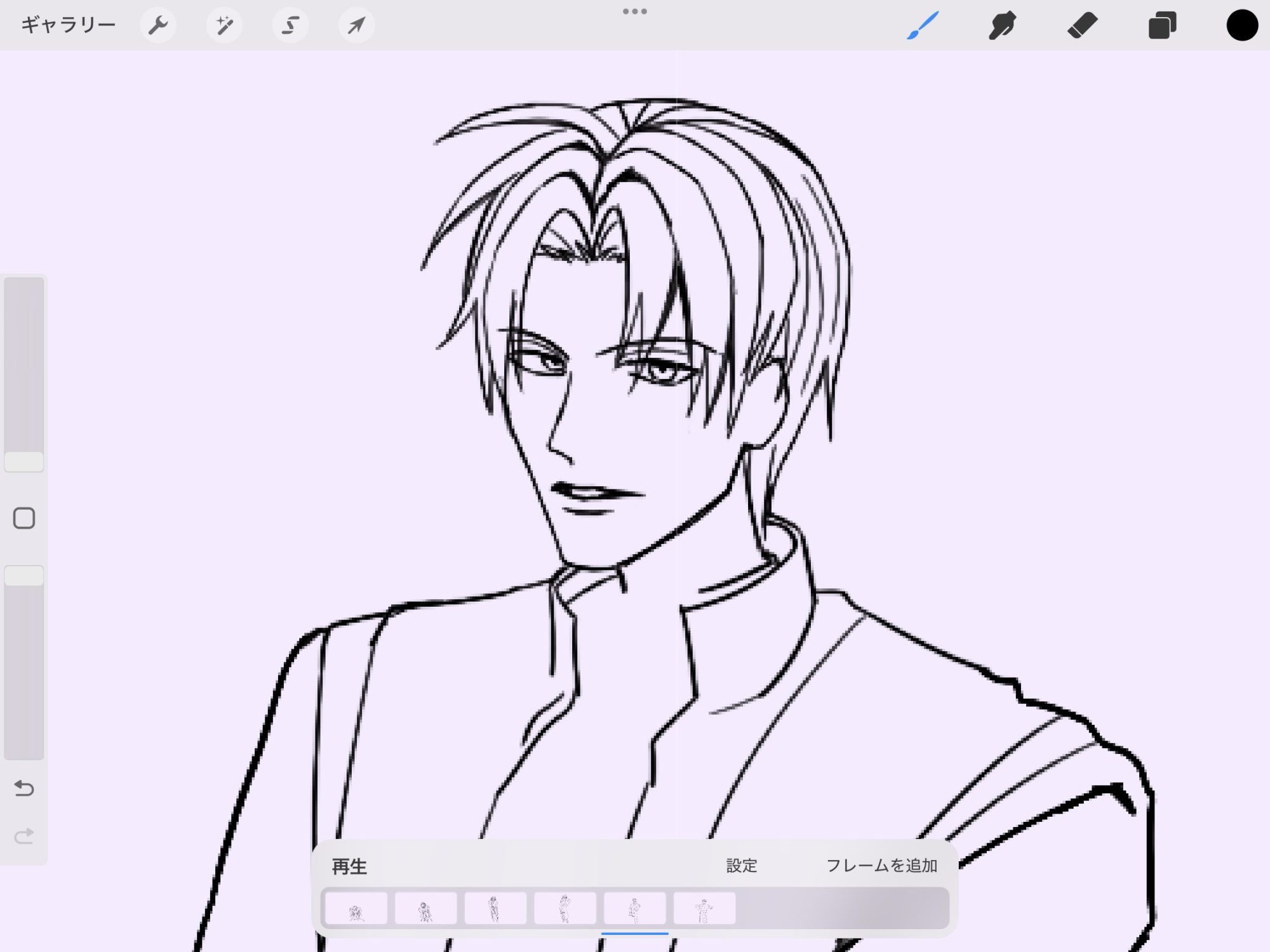This screenshot has height=952, width=1270.
Task: Tap the square modify button in sidebar
Action: 24,518
